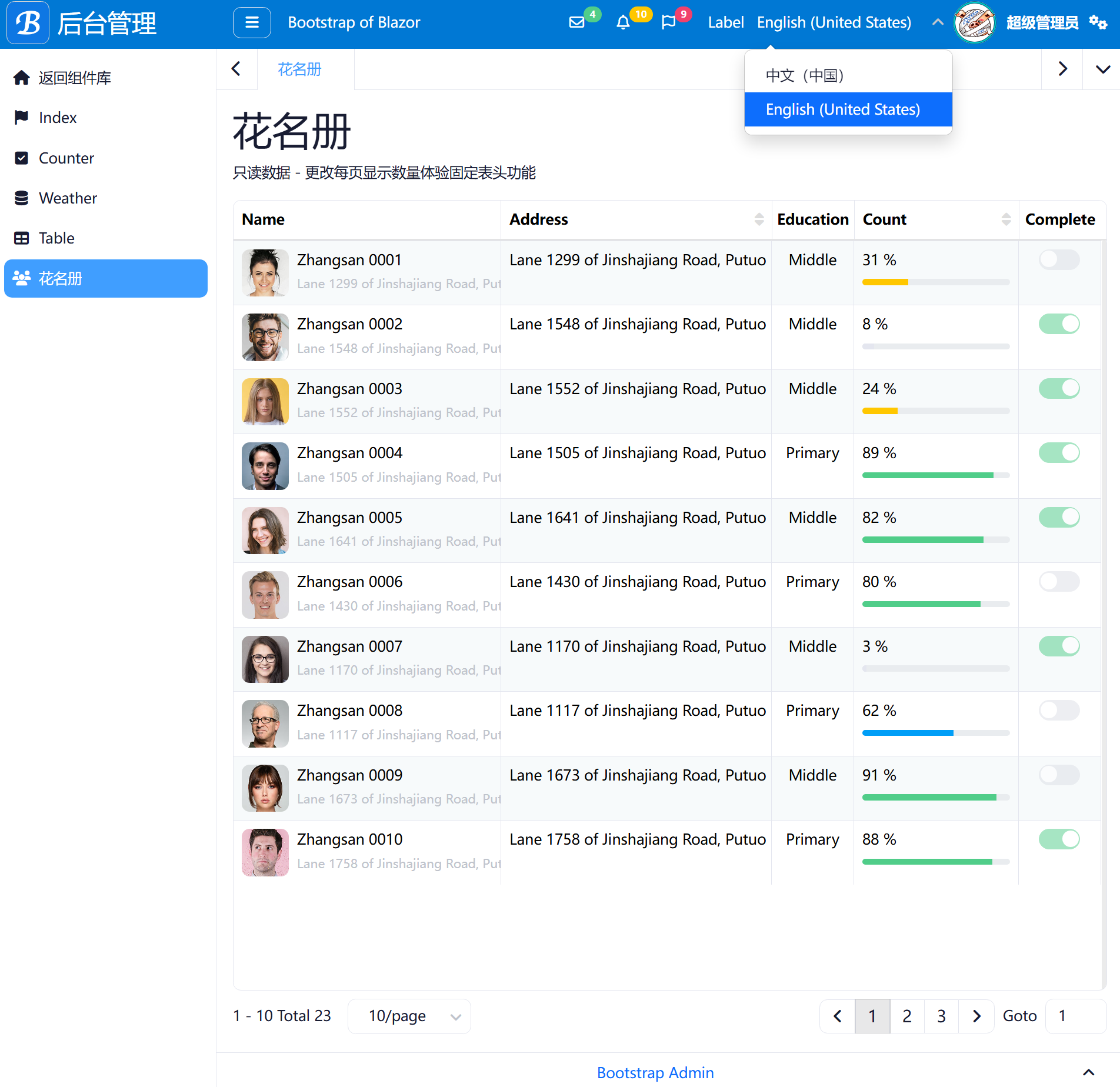This screenshot has width=1120, height=1087.
Task: Expand the tab list dropdown chevron
Action: [x=1103, y=69]
